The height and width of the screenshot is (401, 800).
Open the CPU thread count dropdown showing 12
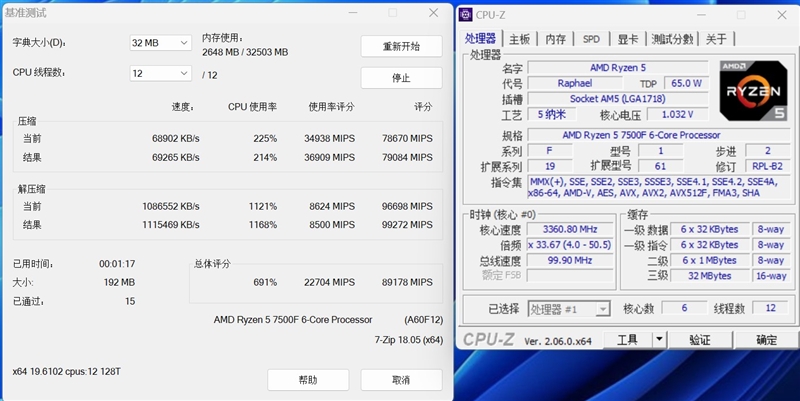tap(160, 73)
